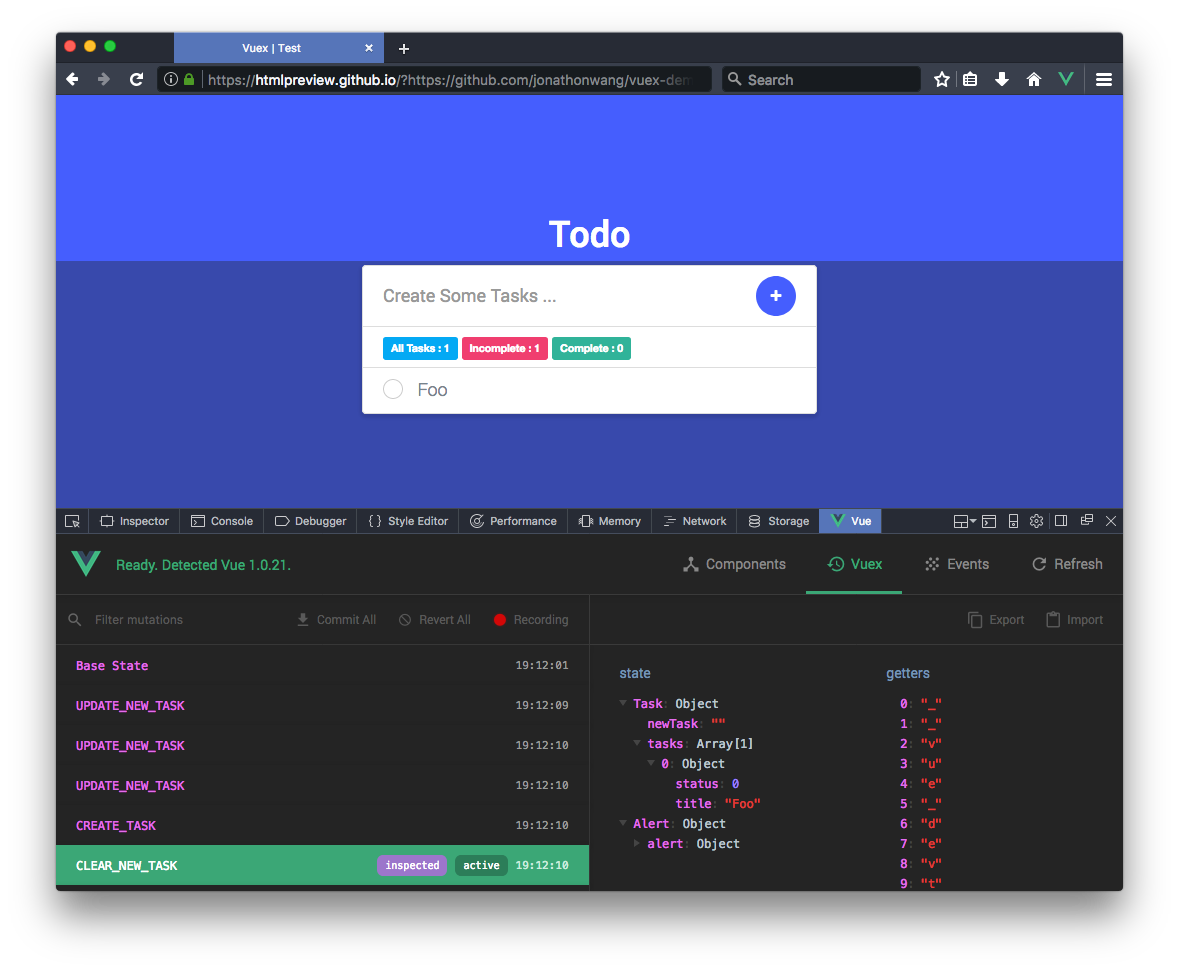Filter by the Incomplete : 1 badge
Screen dimensions: 1179x971
click(505, 348)
